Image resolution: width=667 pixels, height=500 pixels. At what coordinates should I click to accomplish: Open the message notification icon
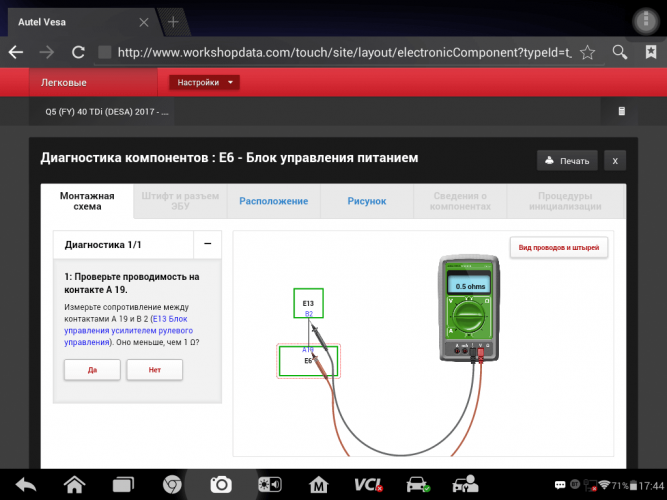(x=560, y=485)
